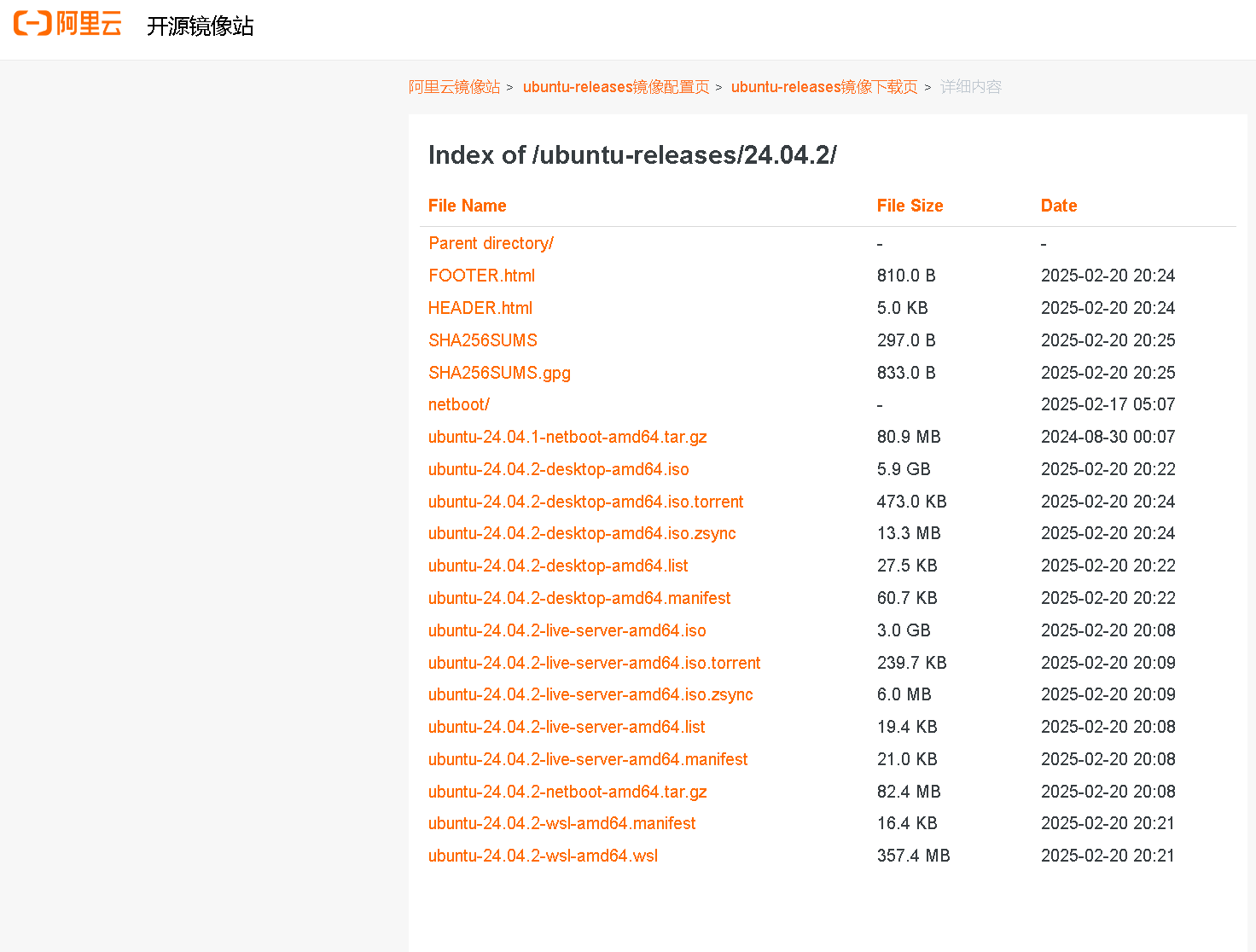Select the 27.5 KB size value
Screen dimensions: 1256x952
coord(907,566)
